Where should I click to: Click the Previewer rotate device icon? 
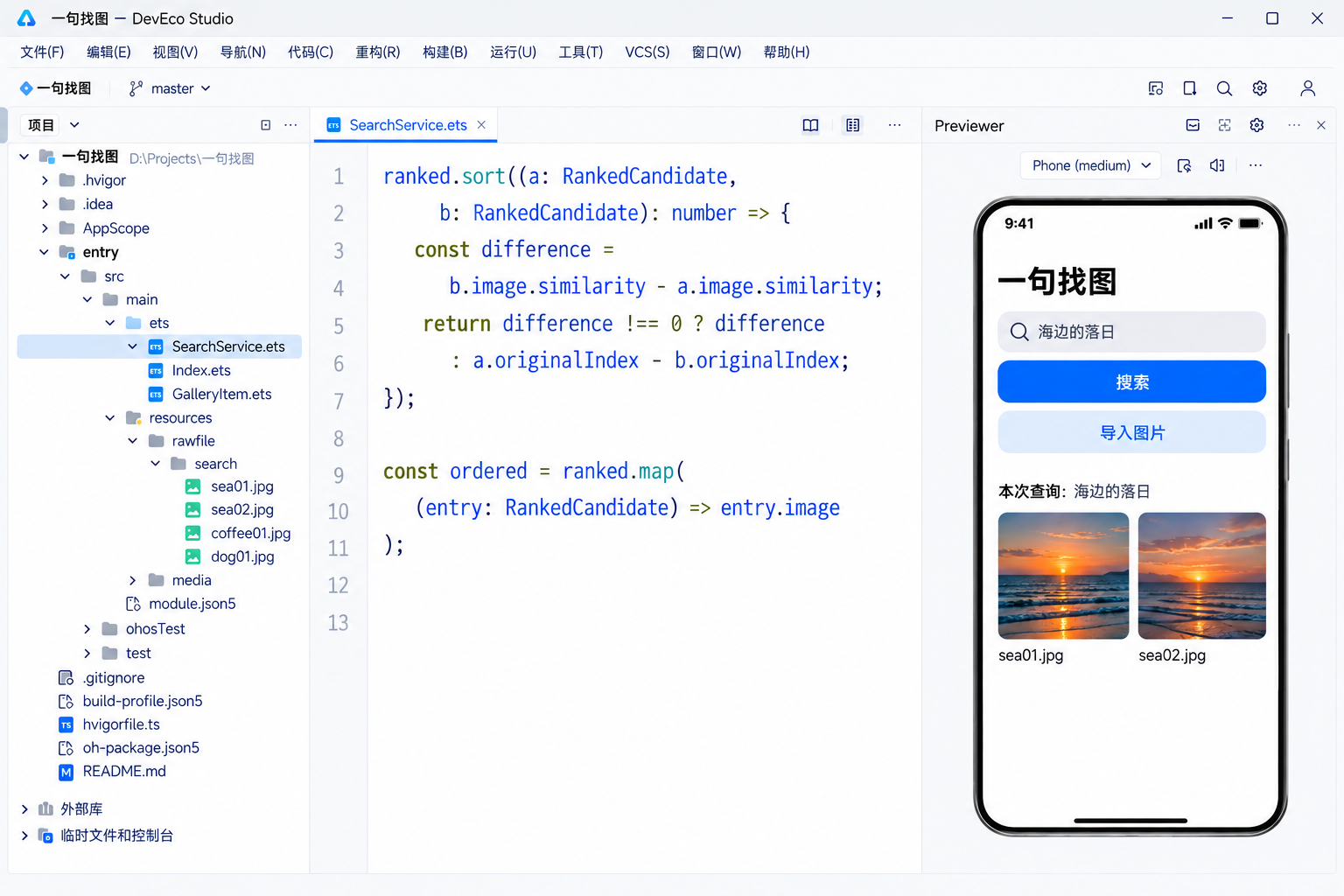[1184, 165]
